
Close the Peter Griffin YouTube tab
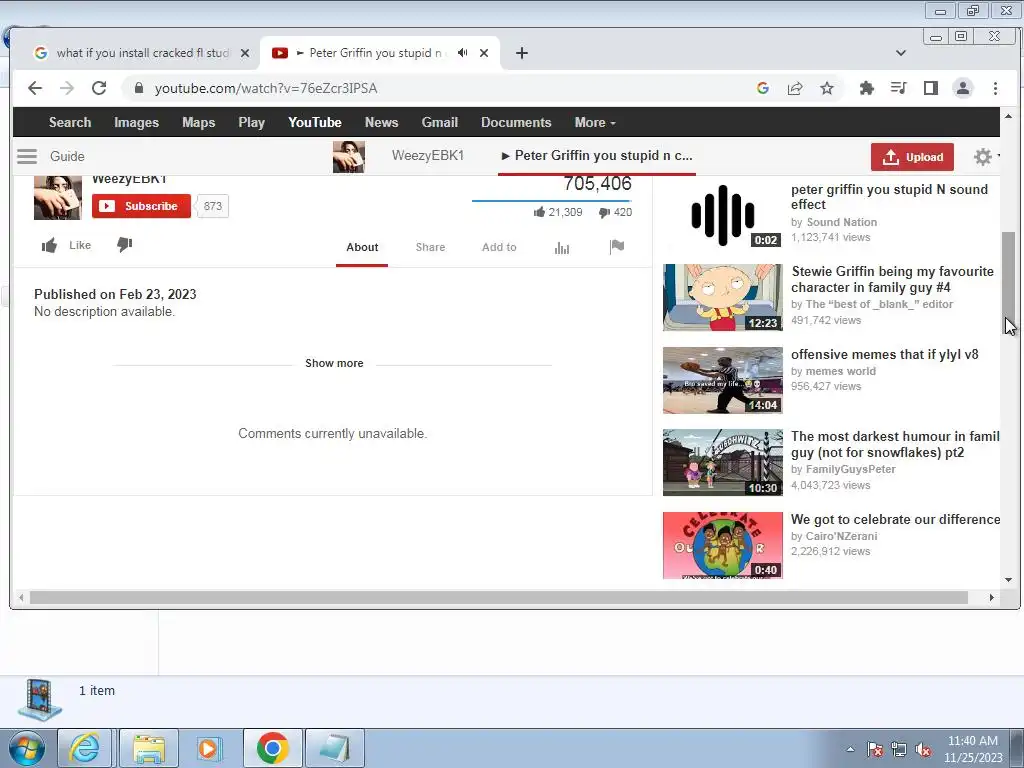click(x=484, y=53)
